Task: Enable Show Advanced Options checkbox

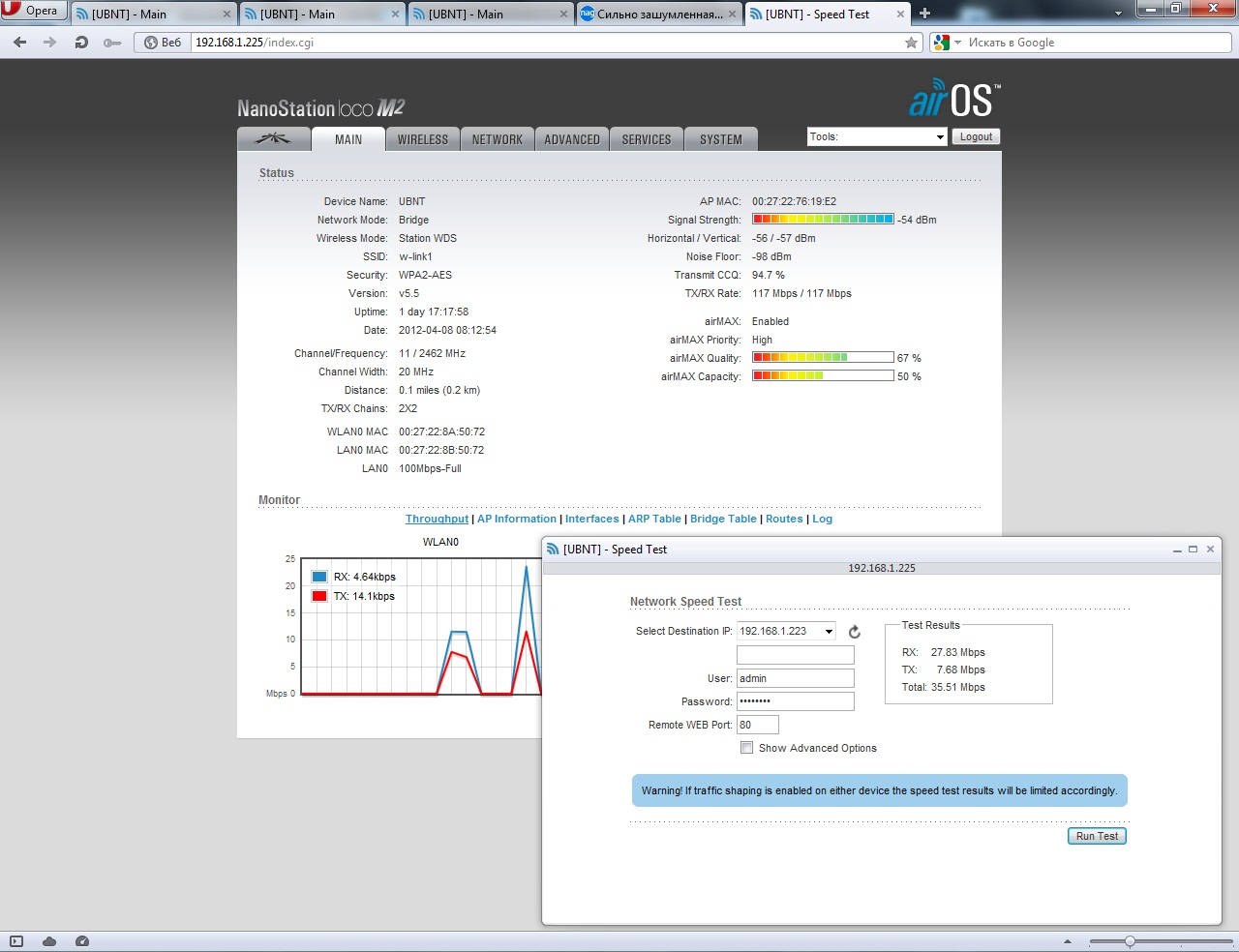Action: pos(746,748)
